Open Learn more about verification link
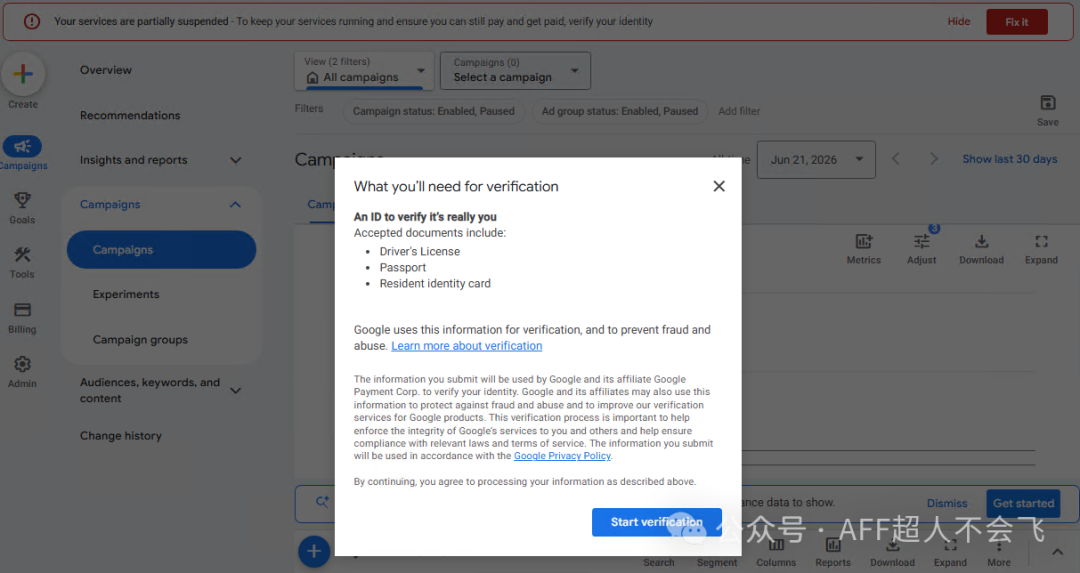1080x573 pixels. point(466,346)
